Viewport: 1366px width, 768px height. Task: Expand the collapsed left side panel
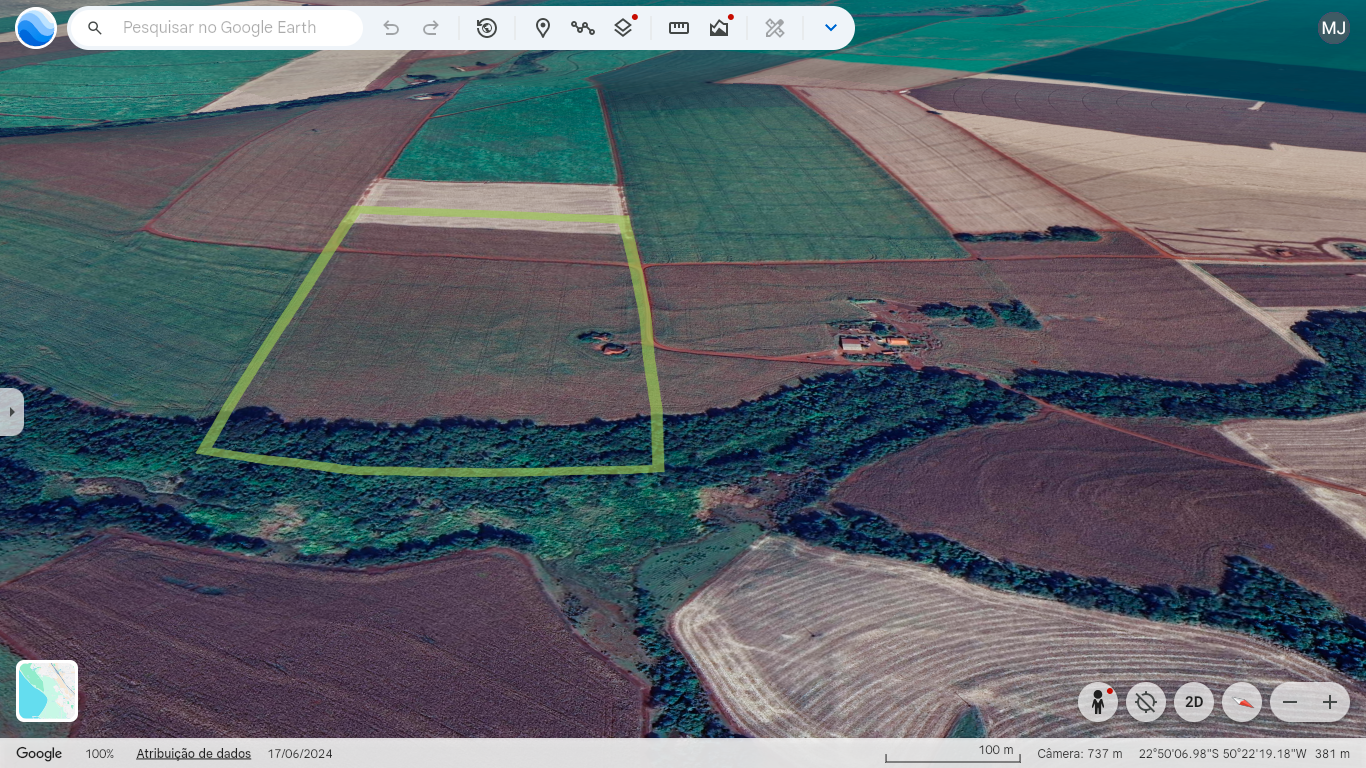(x=10, y=412)
